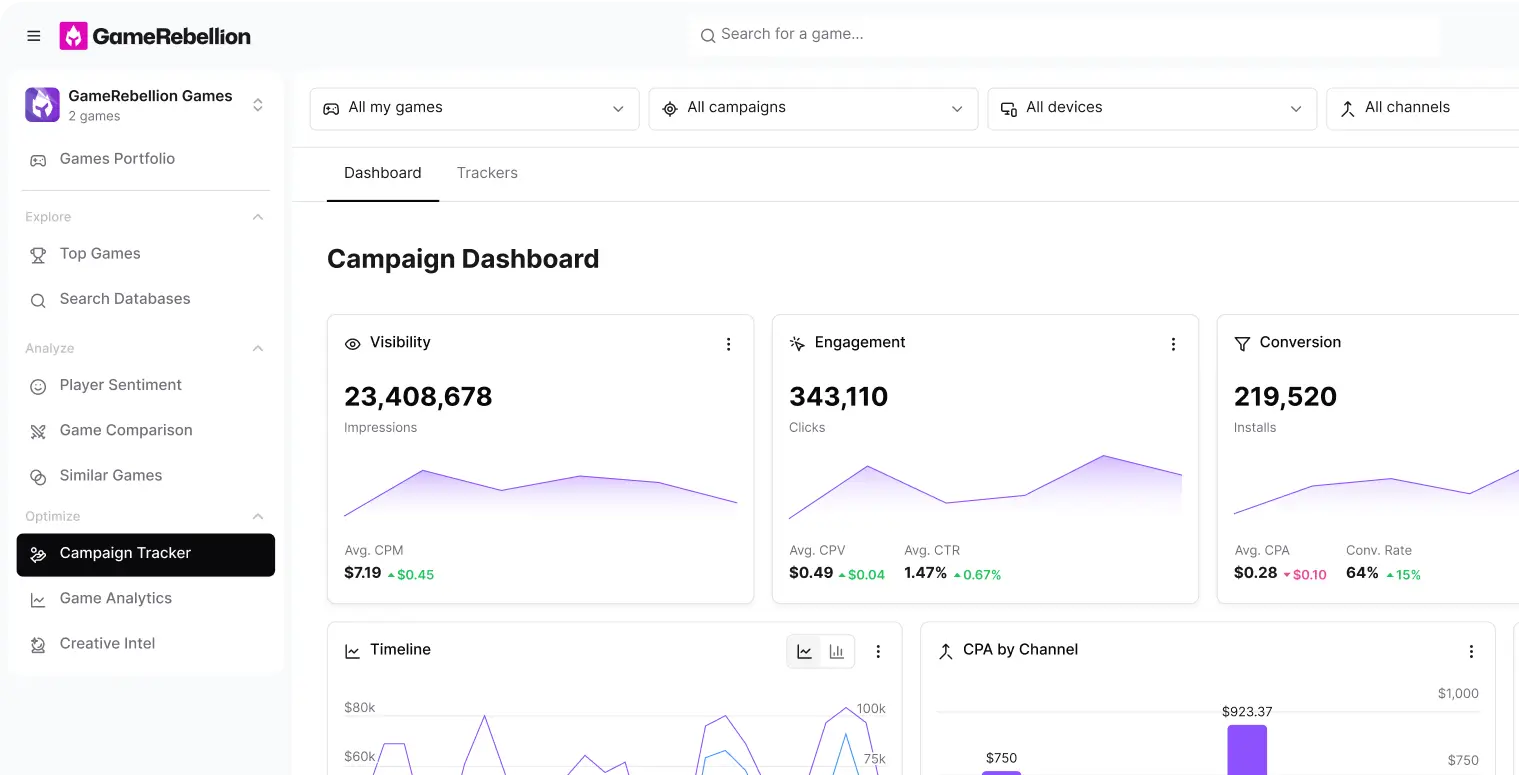This screenshot has width=1519, height=775.
Task: Open Top Games from sidebar
Action: point(100,254)
